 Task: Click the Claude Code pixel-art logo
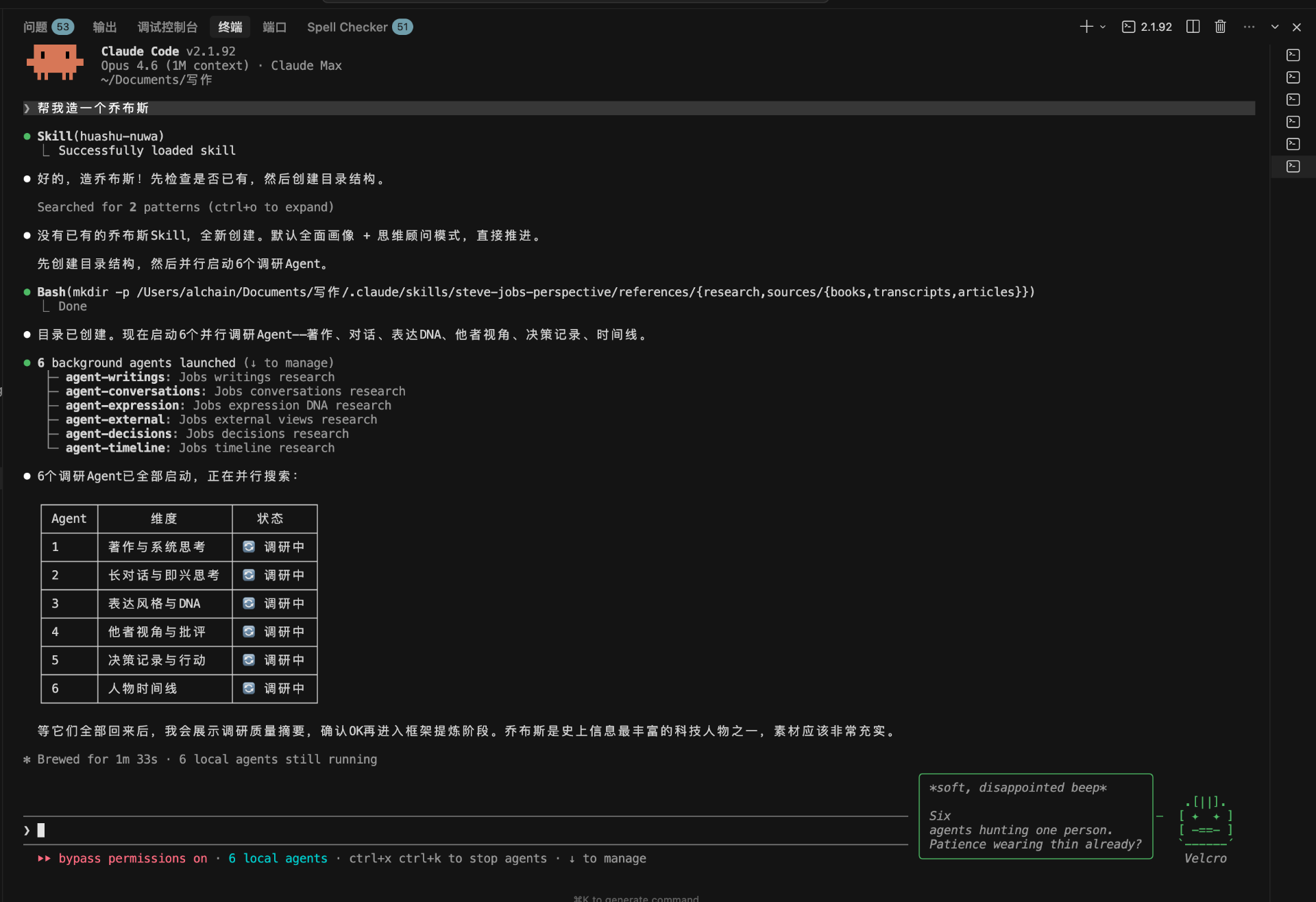(54, 62)
